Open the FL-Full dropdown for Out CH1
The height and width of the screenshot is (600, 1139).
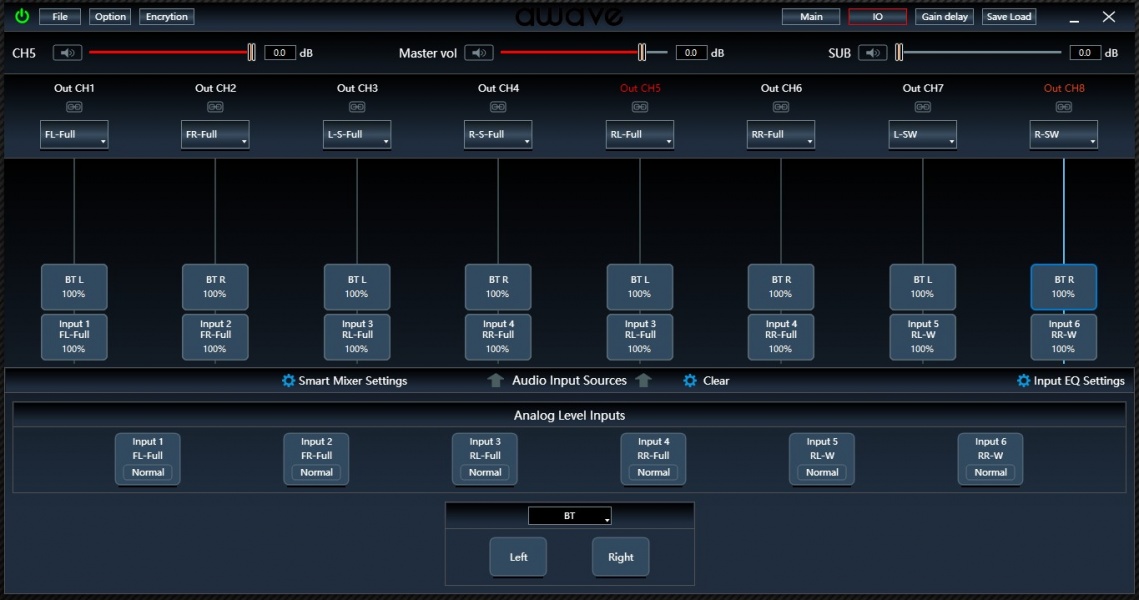(74, 135)
